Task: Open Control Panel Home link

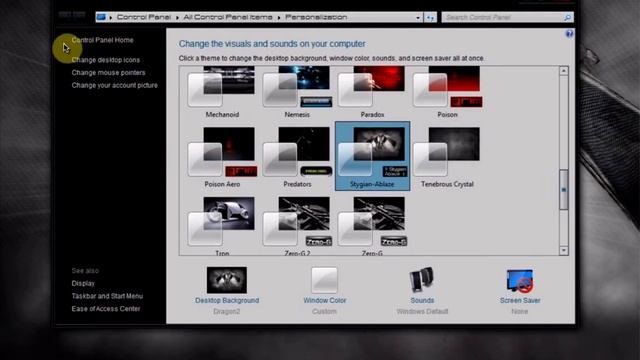Action: [102, 40]
